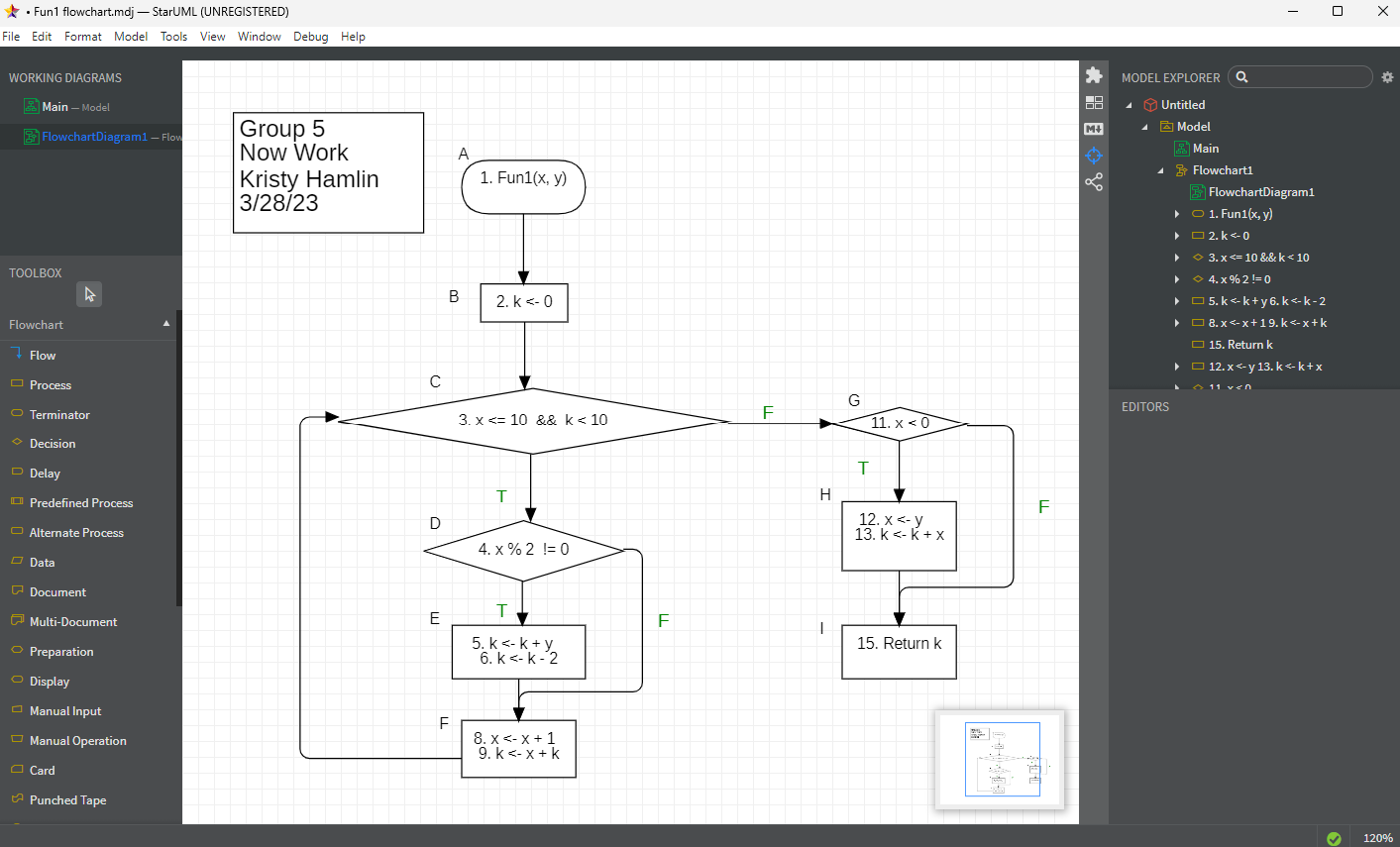Select the Display tool icon
This screenshot has height=847, width=1400.
point(17,680)
